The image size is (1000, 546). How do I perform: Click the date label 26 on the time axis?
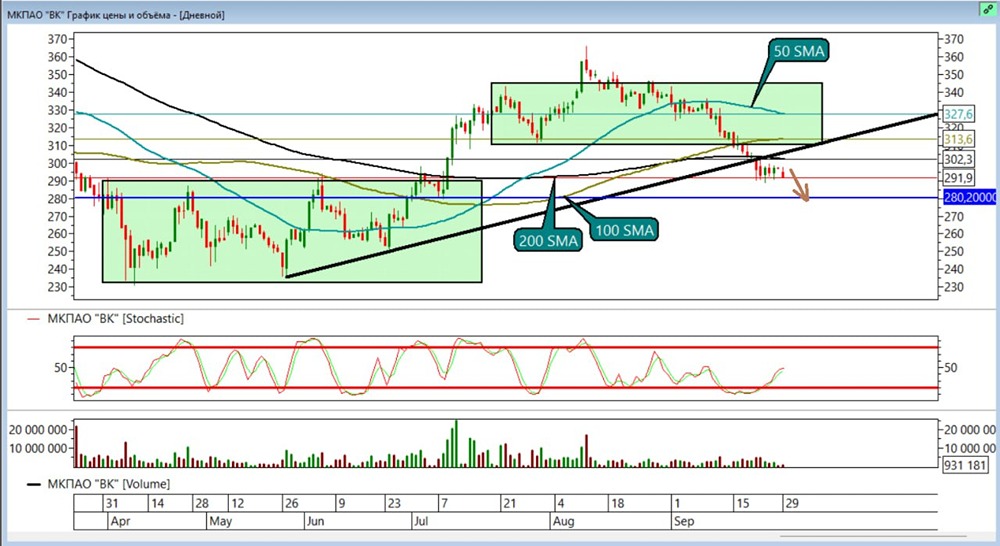pos(291,503)
